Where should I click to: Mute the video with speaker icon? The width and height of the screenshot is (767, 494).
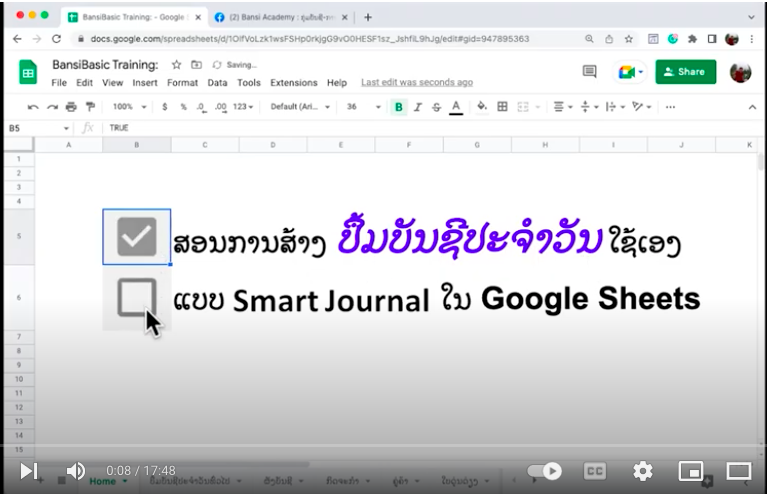click(x=76, y=471)
